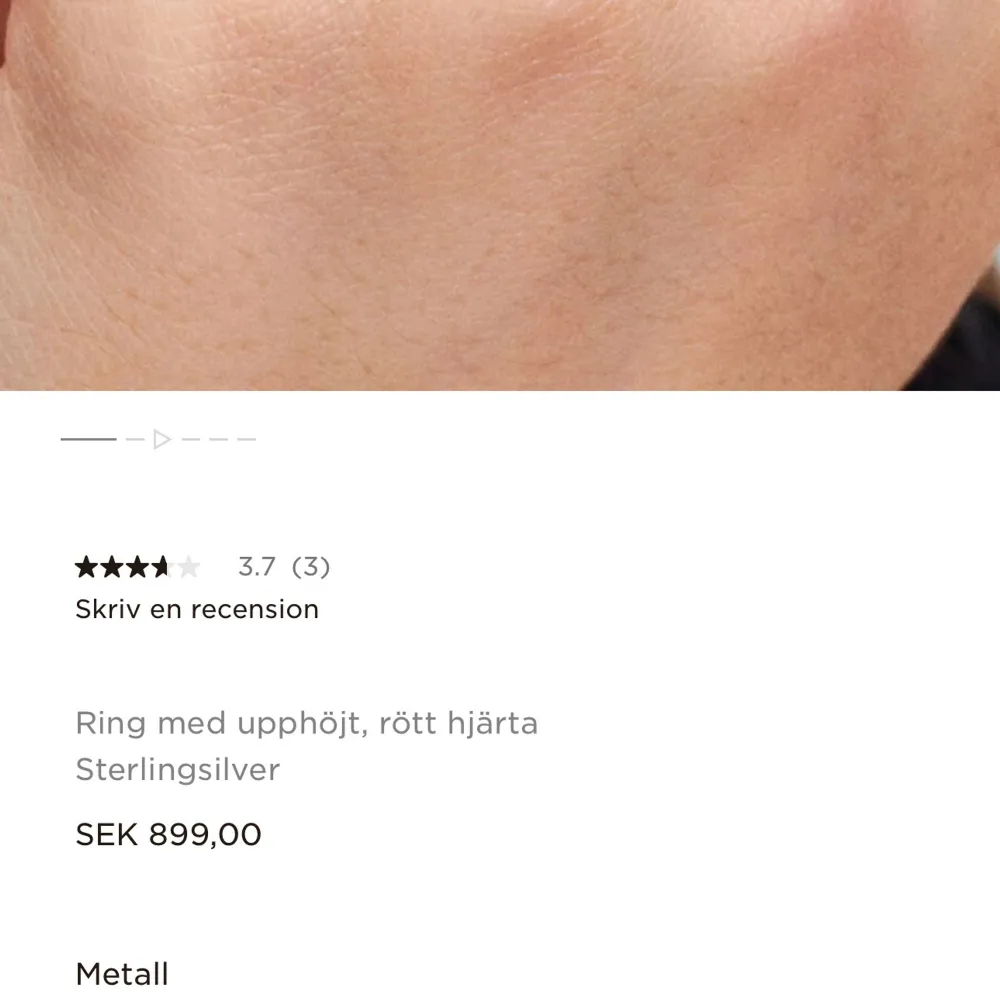This screenshot has height=1000, width=1000.
Task: Click the Sterlingsilver subtitle text
Action: click(178, 770)
